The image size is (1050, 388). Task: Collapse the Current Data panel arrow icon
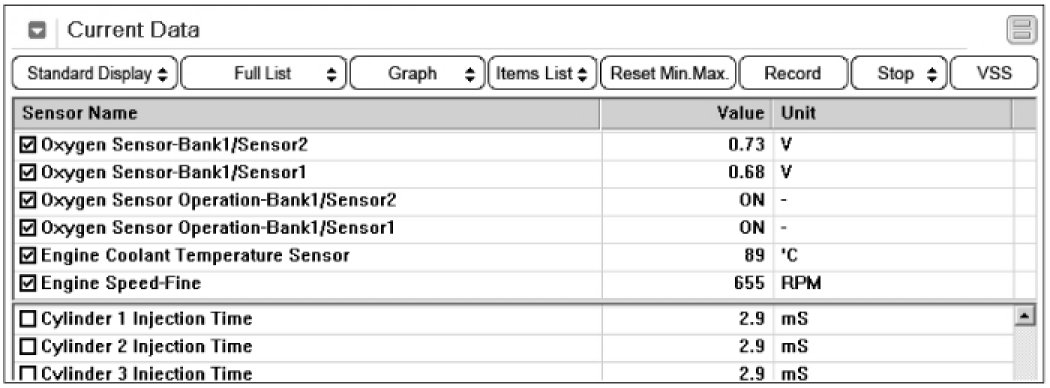pos(39,31)
